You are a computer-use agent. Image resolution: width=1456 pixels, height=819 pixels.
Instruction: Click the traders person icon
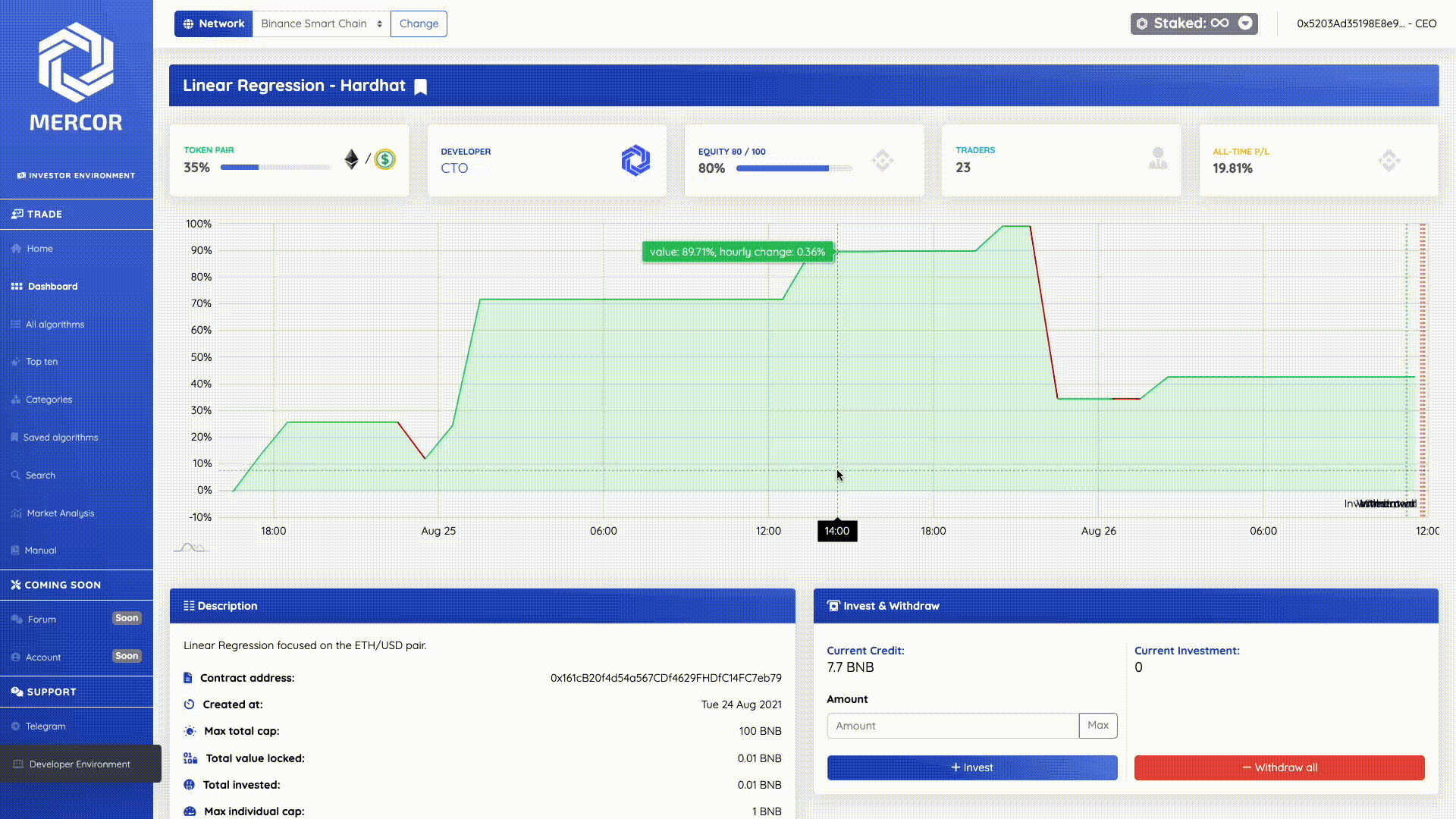point(1157,158)
